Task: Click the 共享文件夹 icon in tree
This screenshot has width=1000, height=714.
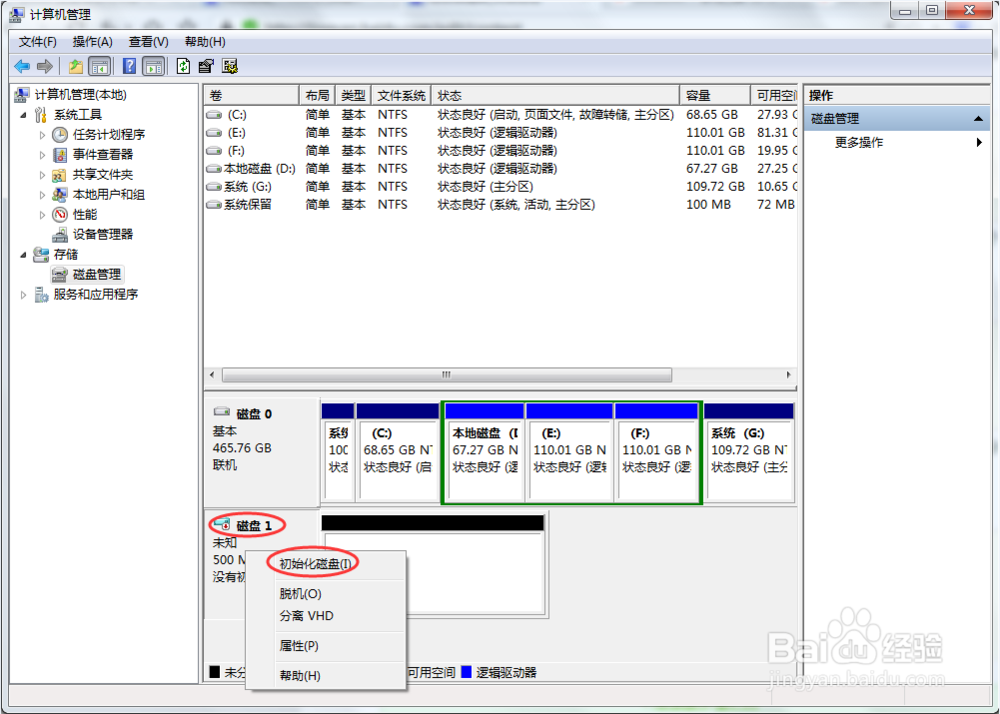Action: (60, 175)
